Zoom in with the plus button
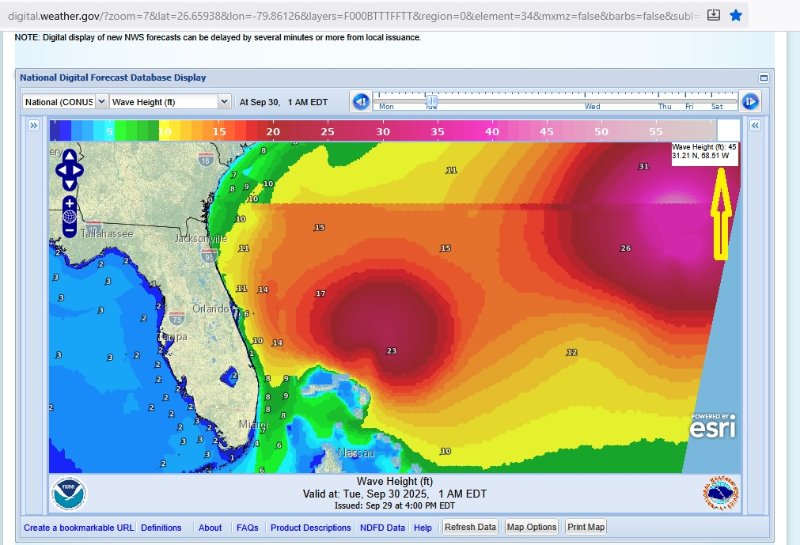800x545 pixels. click(x=69, y=203)
